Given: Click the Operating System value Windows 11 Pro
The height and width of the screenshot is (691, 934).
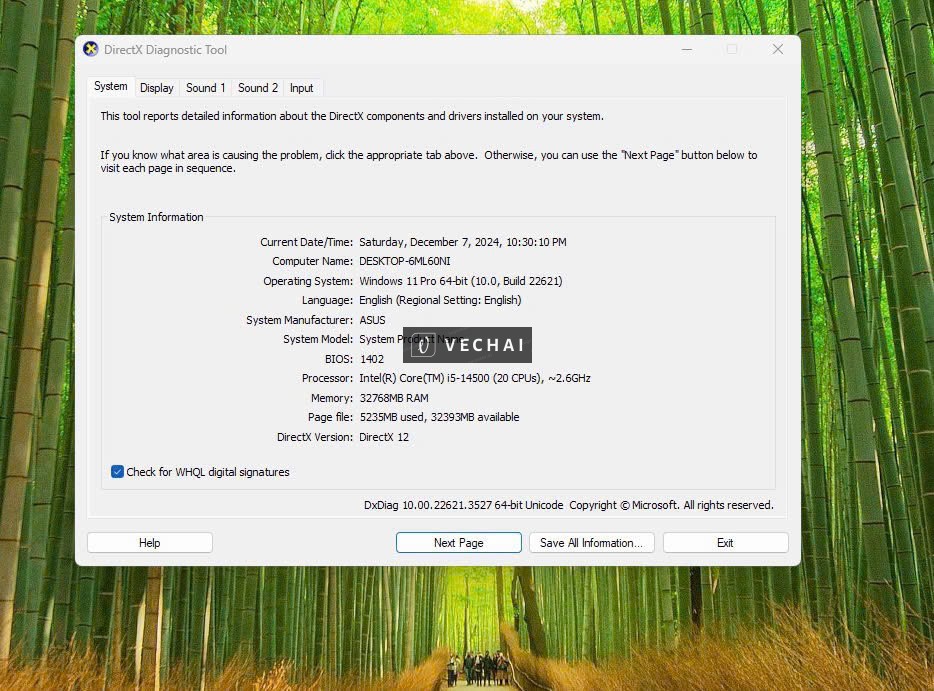Looking at the screenshot, I should coord(460,281).
